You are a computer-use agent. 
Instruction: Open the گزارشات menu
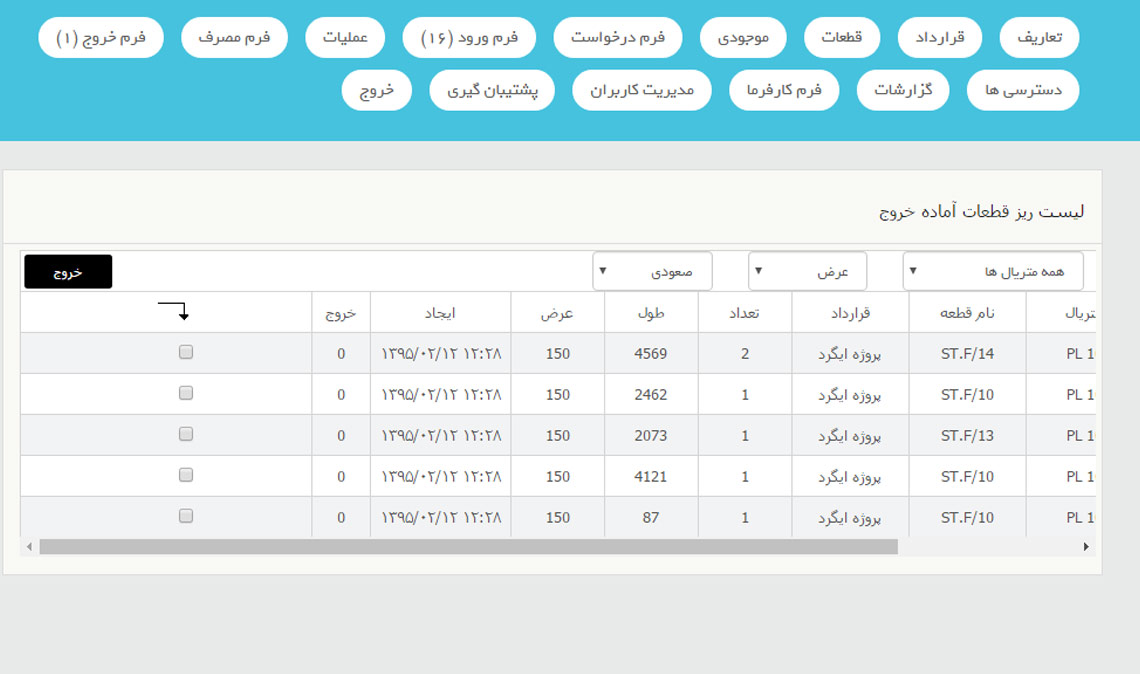(903, 90)
